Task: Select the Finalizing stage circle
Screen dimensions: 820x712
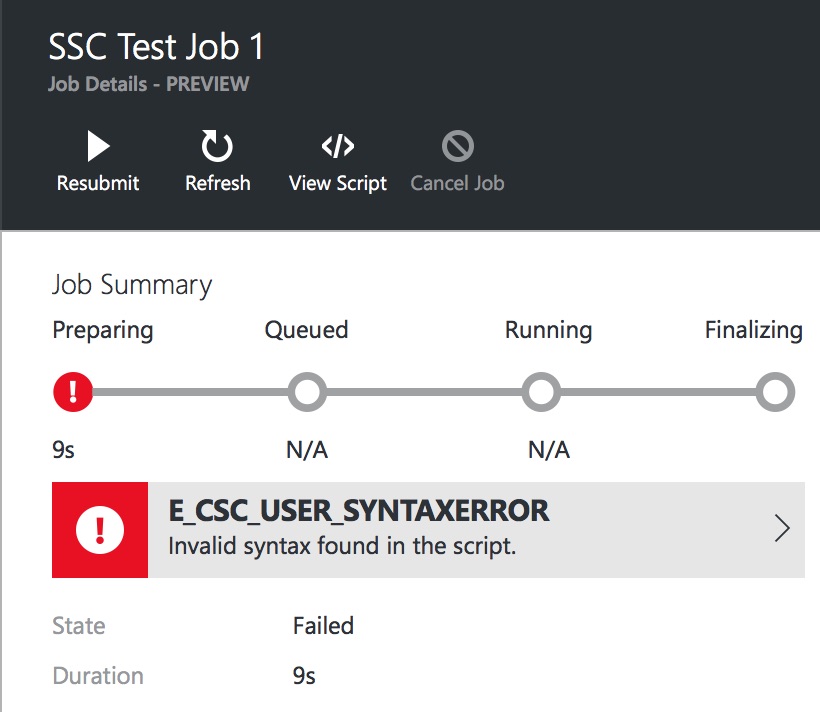Action: click(x=774, y=392)
